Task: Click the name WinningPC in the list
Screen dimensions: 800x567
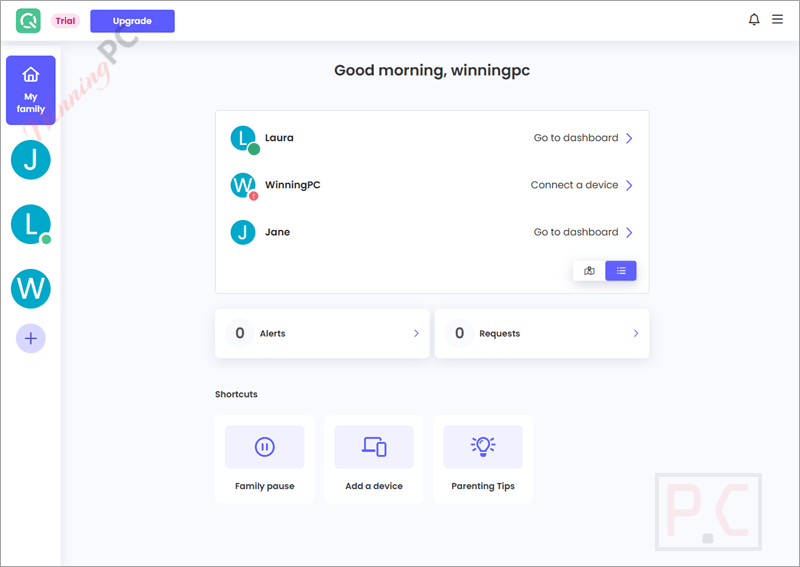Action: tap(293, 185)
